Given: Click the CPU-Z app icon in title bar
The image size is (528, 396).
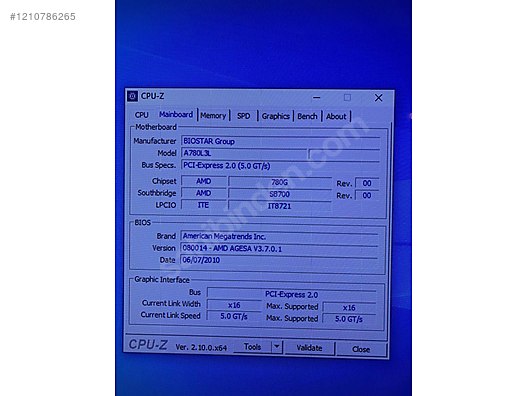Looking at the screenshot, I should point(132,96).
